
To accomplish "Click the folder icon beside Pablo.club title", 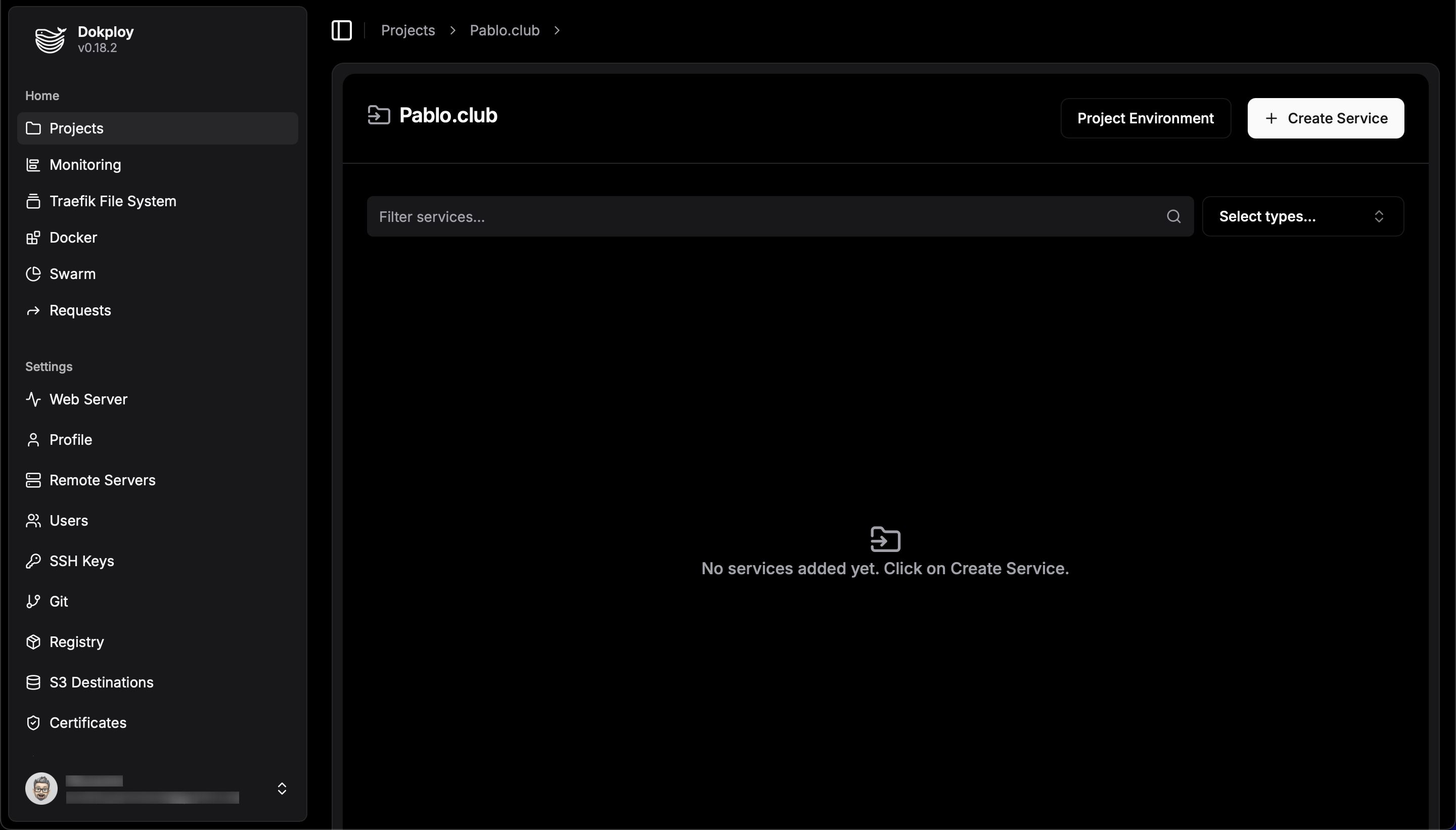I will point(379,115).
